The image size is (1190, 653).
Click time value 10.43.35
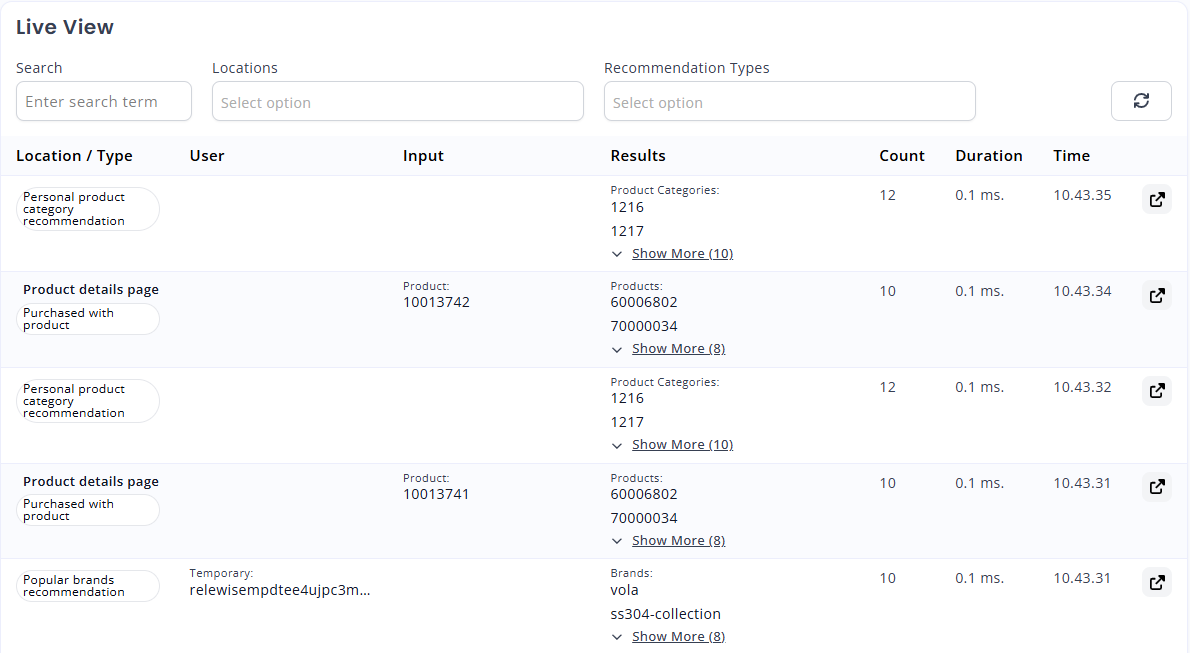click(x=1082, y=195)
